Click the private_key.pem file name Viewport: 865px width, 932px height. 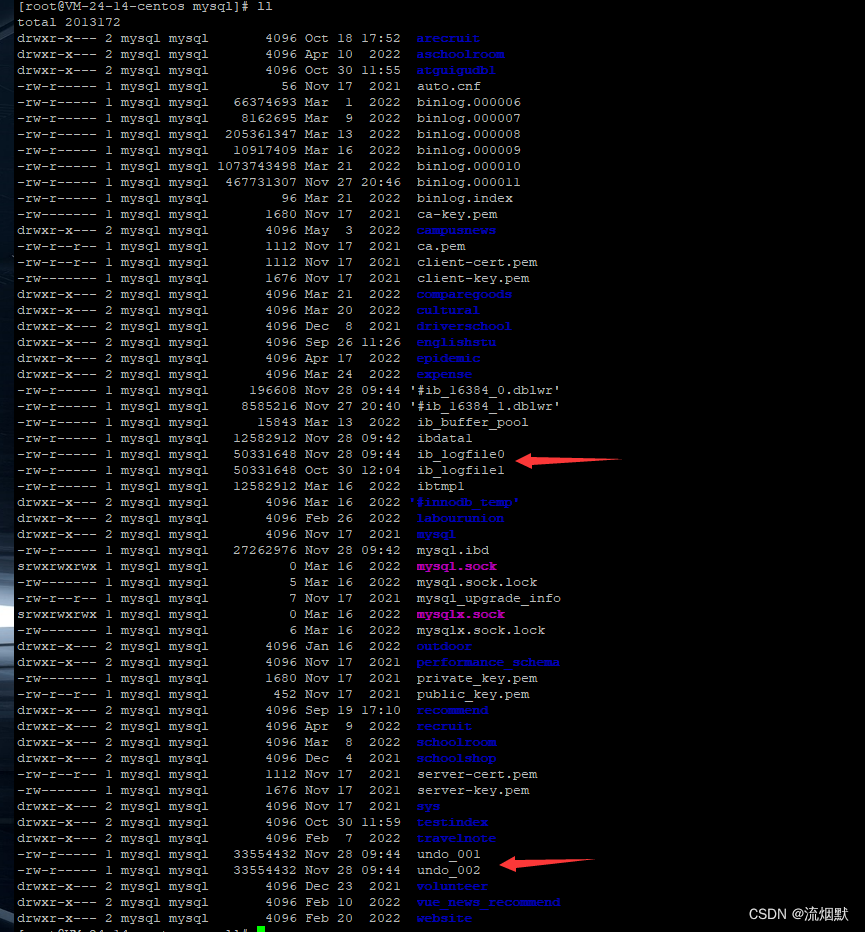477,679
